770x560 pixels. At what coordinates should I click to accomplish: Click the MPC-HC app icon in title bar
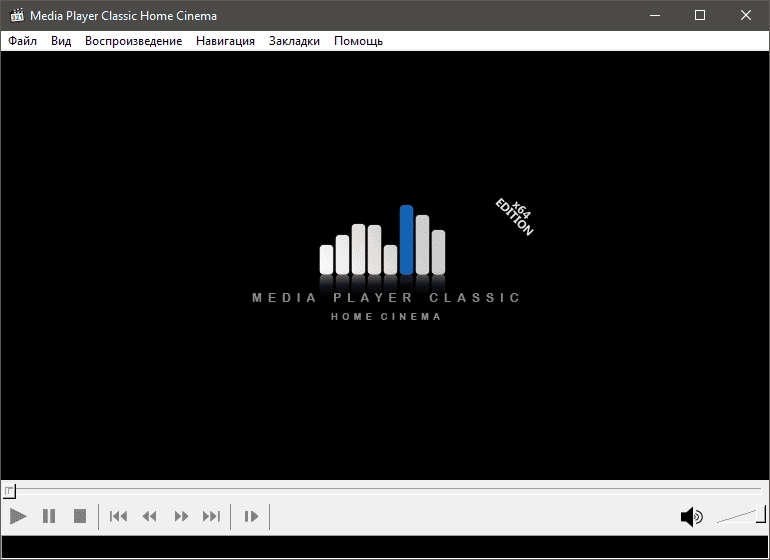pos(17,16)
